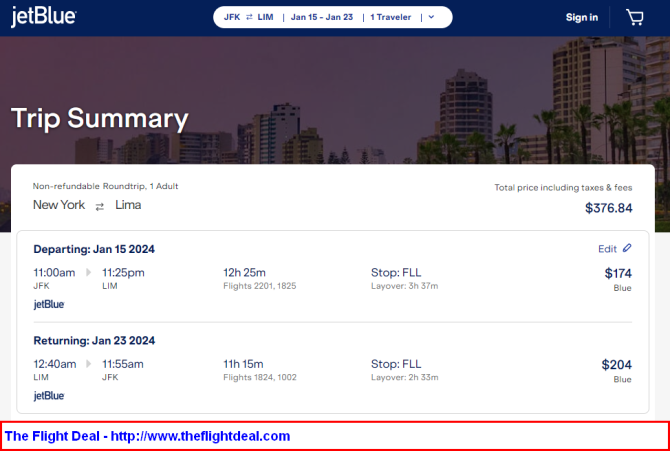Click the swap arrows between JFK and LIM

[249, 18]
